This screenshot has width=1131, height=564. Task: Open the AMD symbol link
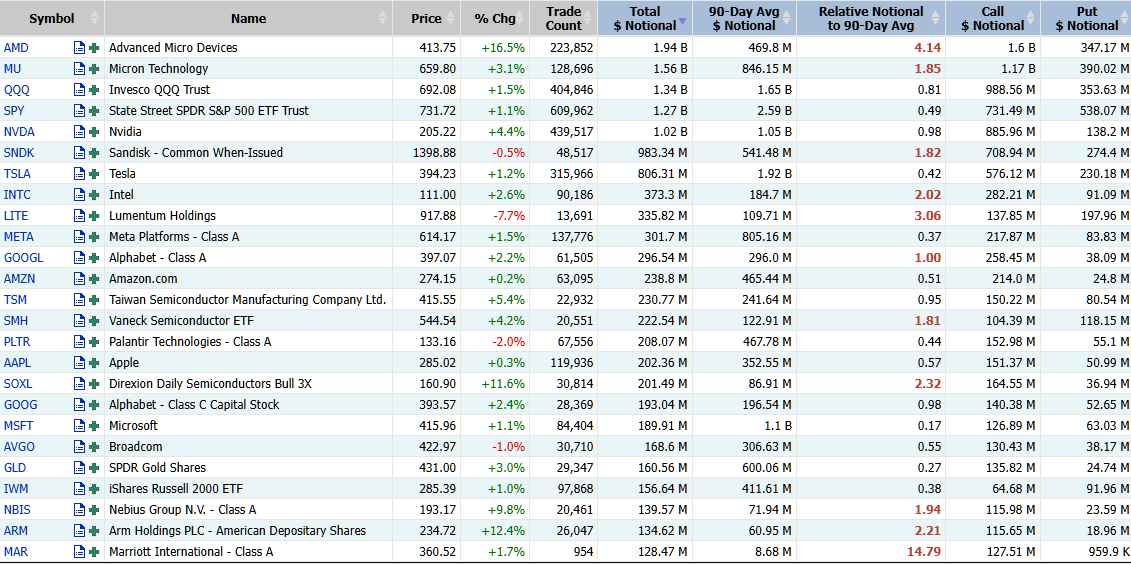point(16,48)
